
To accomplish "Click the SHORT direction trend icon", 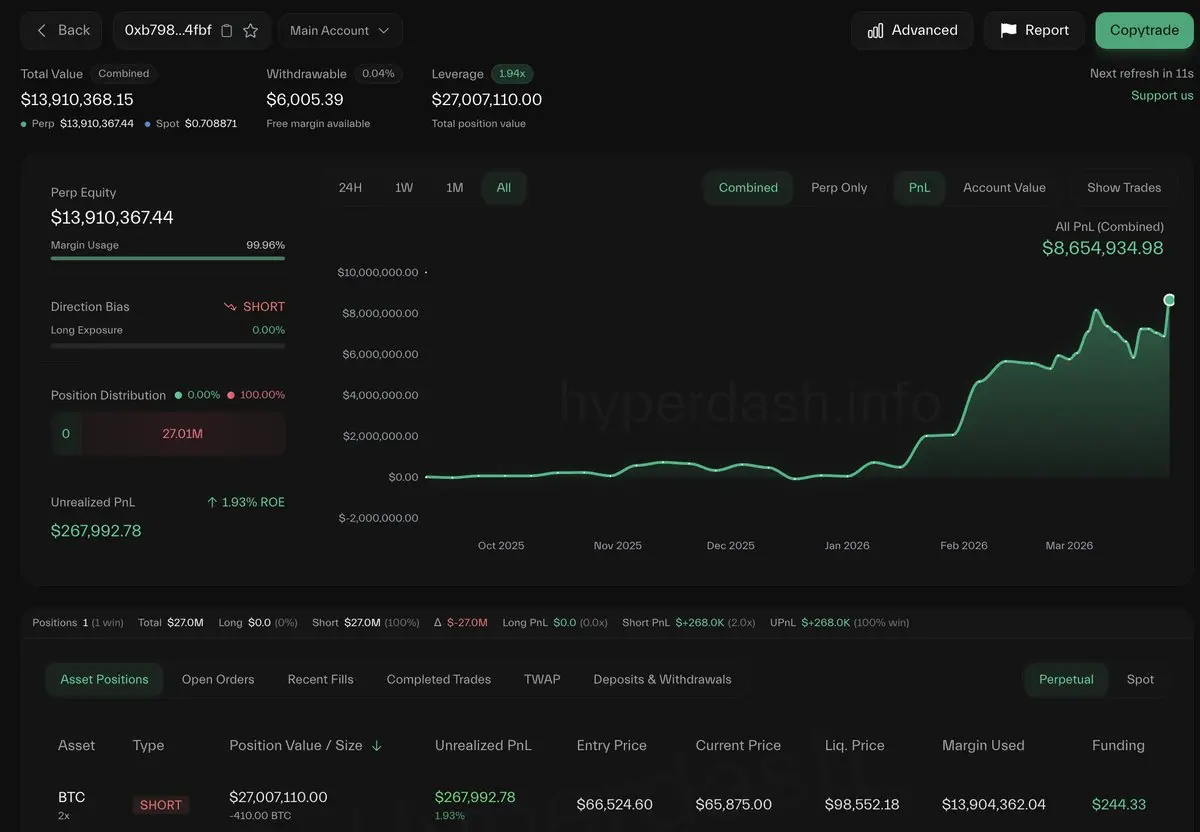I will point(230,307).
